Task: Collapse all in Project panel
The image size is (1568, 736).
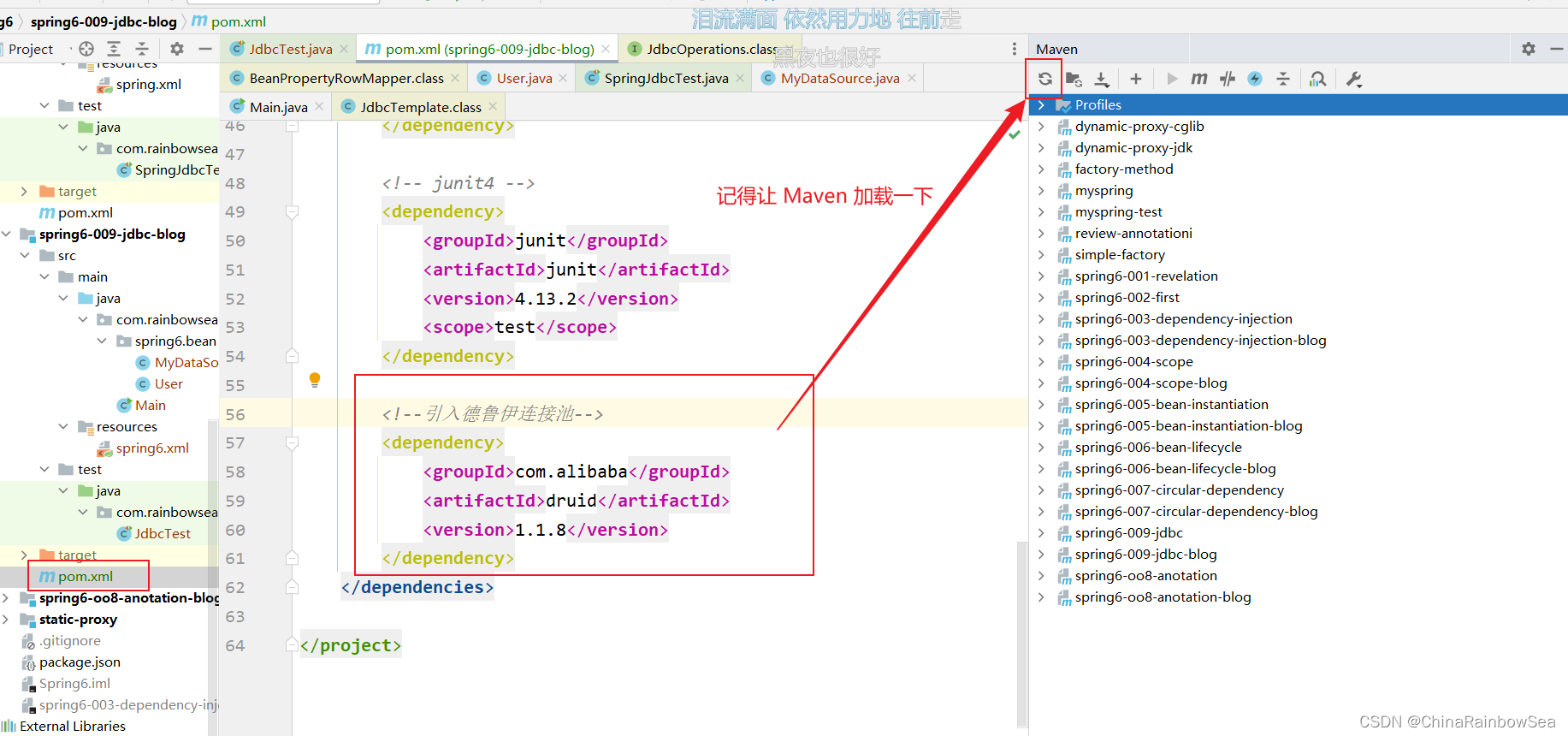Action: coord(142,49)
